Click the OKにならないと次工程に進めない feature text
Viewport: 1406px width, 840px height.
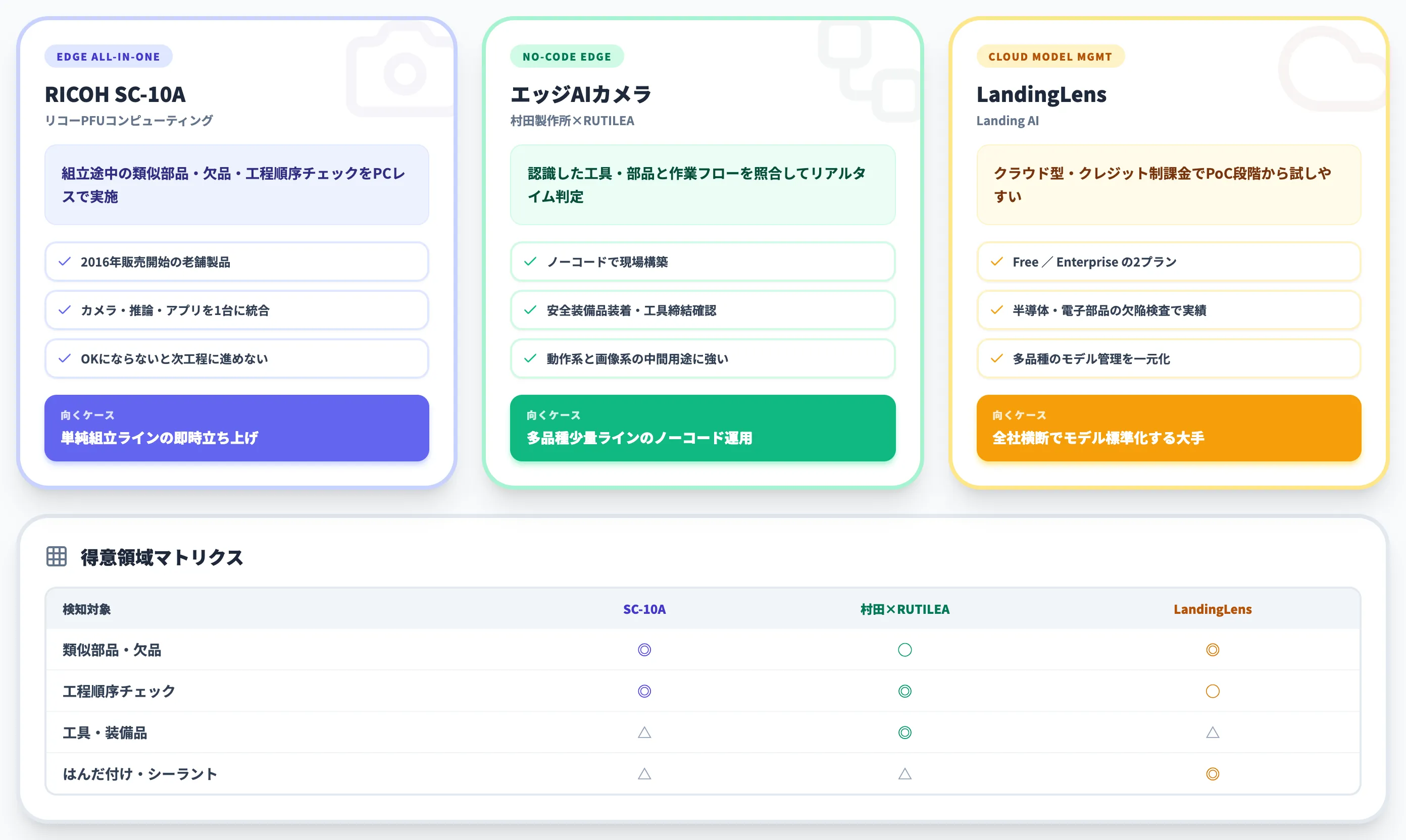174,359
